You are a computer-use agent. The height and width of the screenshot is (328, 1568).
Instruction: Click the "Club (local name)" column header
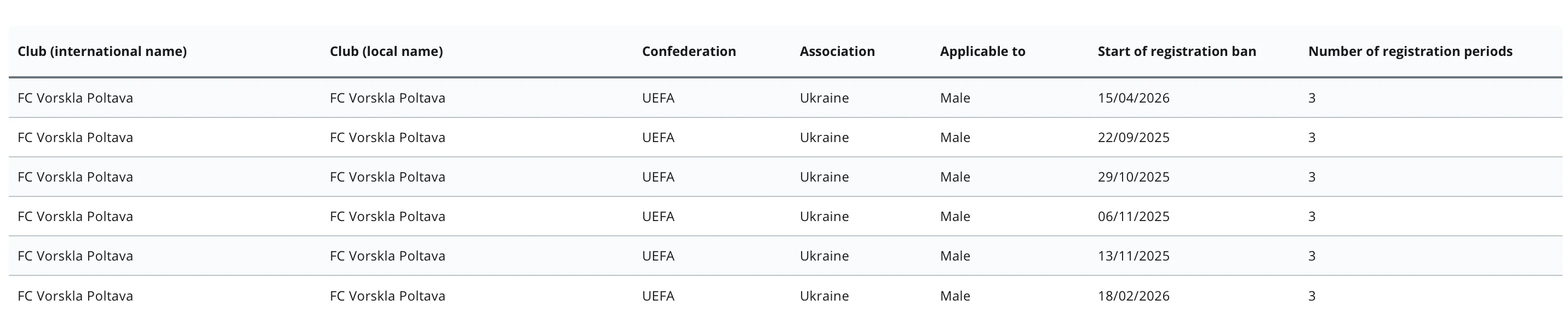pos(386,52)
